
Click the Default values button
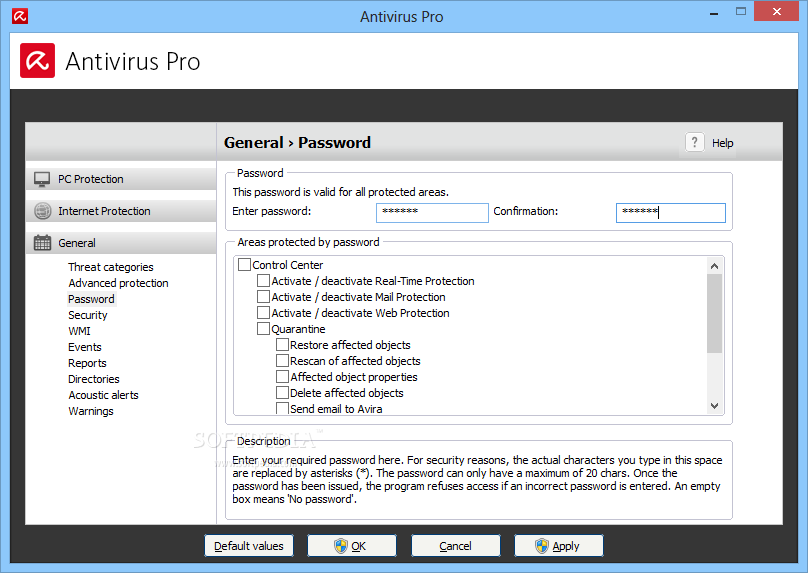tap(249, 546)
